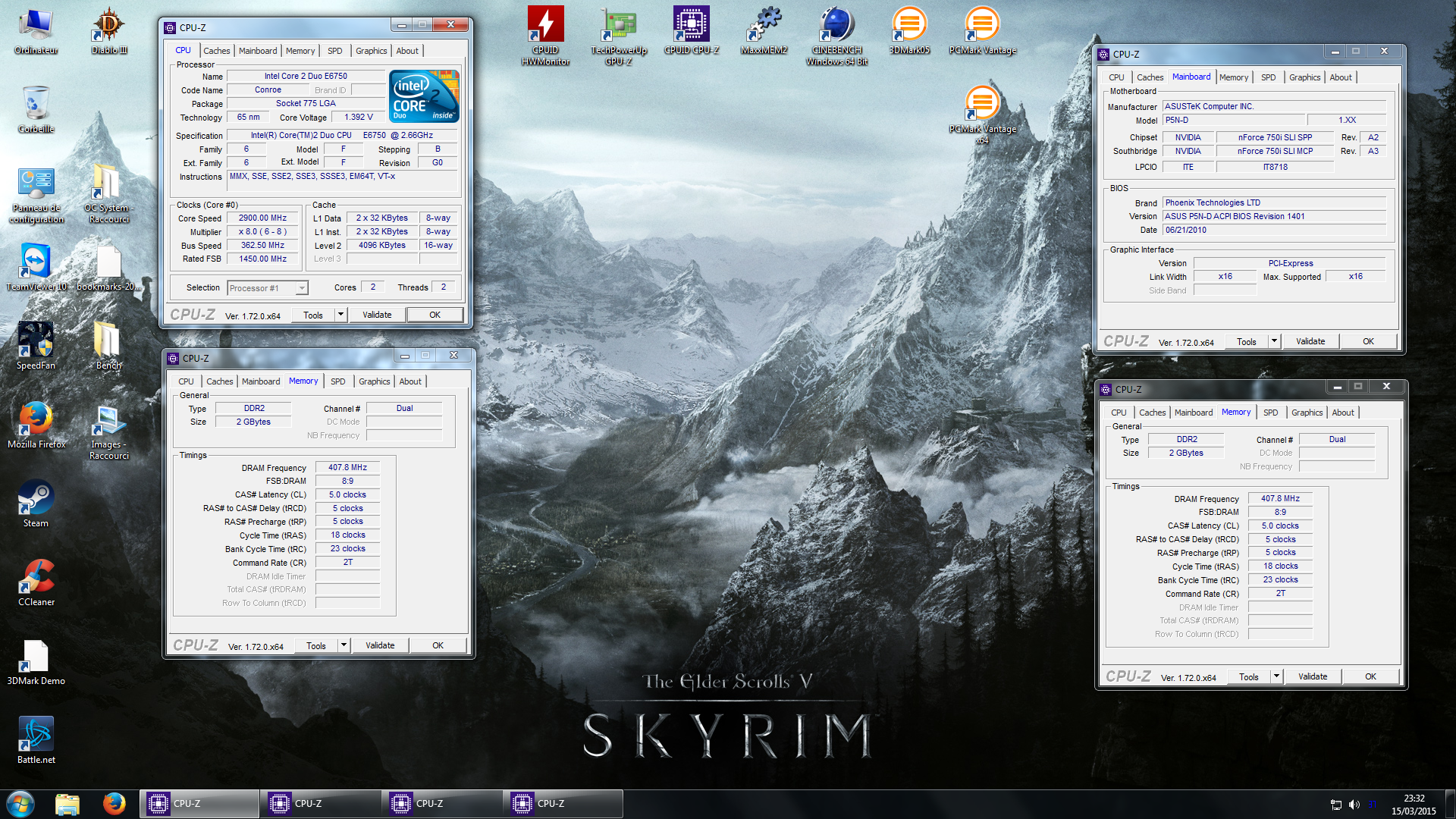This screenshot has width=1456, height=819.
Task: Open the Corbeille recycle bin
Action: click(36, 110)
